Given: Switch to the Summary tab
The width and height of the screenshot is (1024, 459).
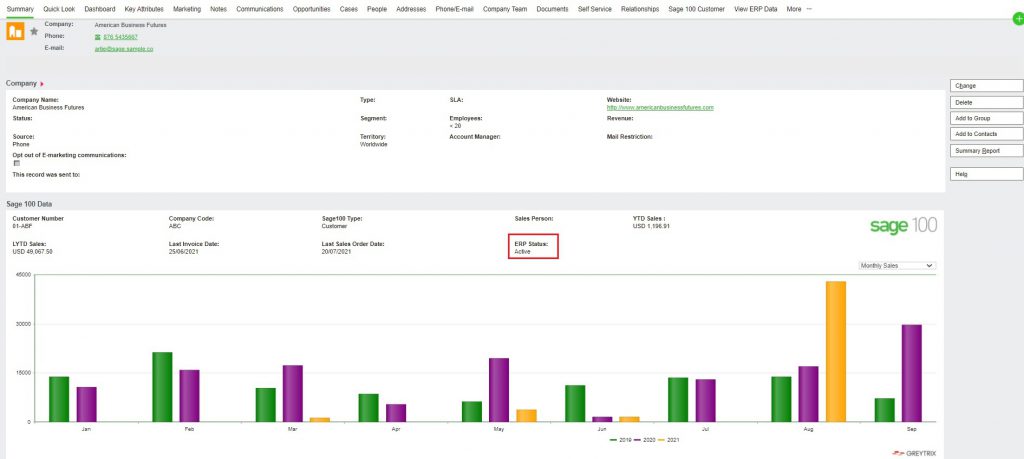Looking at the screenshot, I should click(x=20, y=9).
